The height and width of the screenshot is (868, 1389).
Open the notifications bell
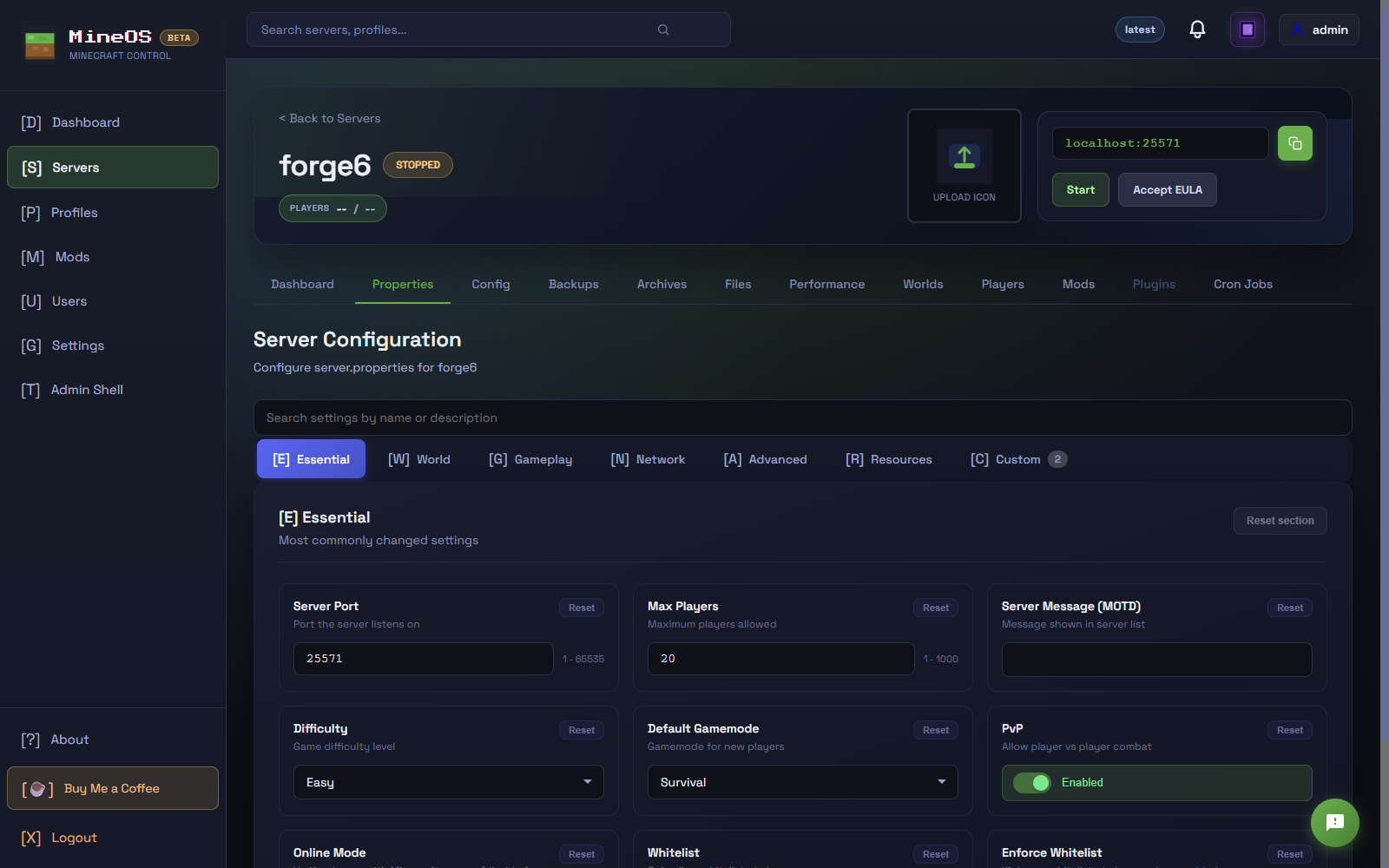pos(1196,29)
